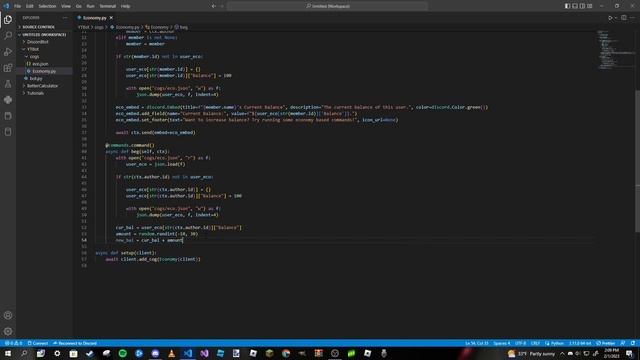The height and width of the screenshot is (360, 640).
Task: Open the Help menu
Action: click(x=125, y=6)
